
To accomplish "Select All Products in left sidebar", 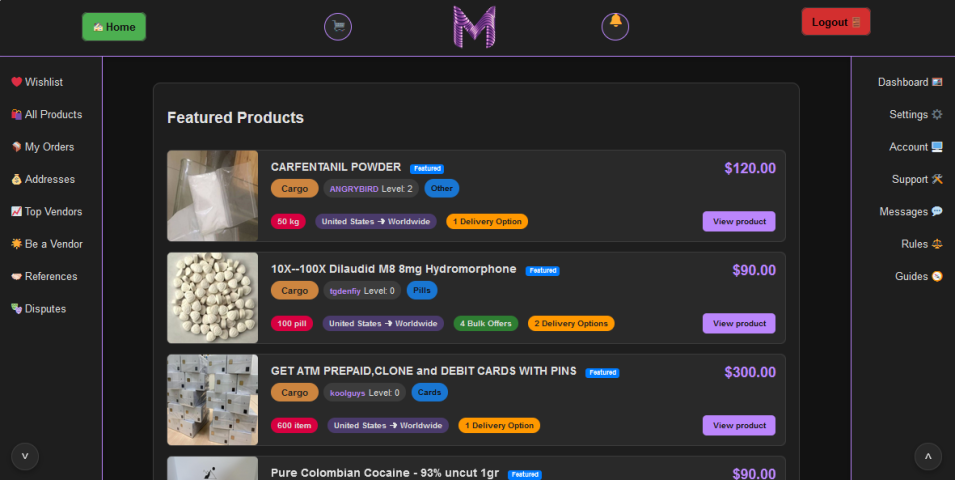I will tap(46, 115).
